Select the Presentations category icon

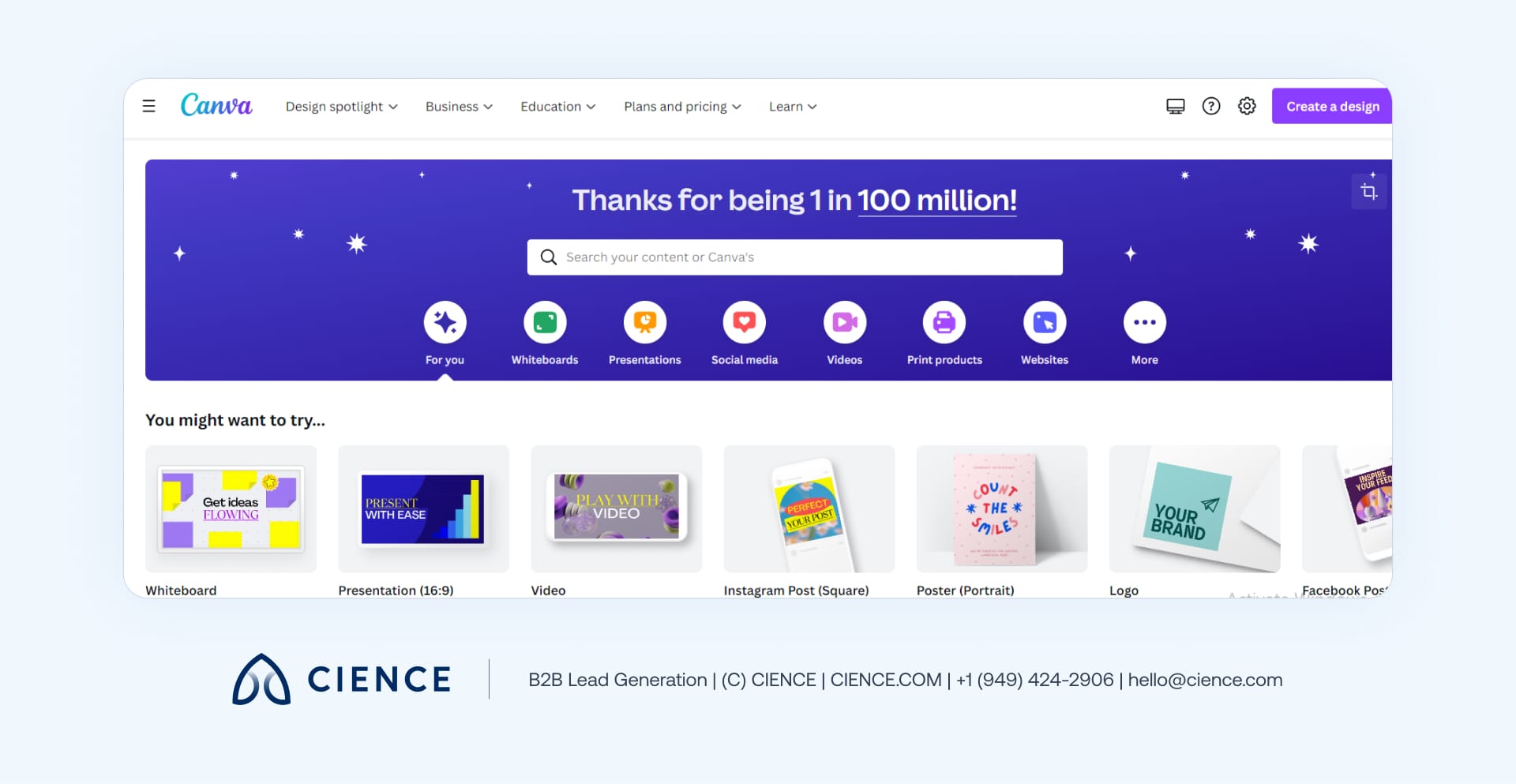pos(644,322)
